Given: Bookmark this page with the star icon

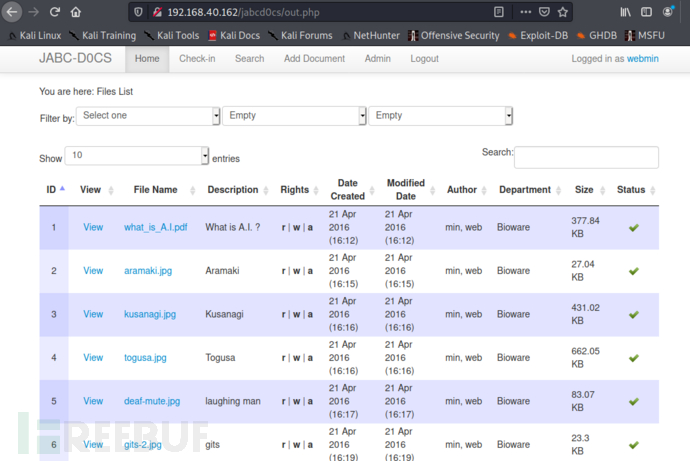Looking at the screenshot, I should [565, 13].
